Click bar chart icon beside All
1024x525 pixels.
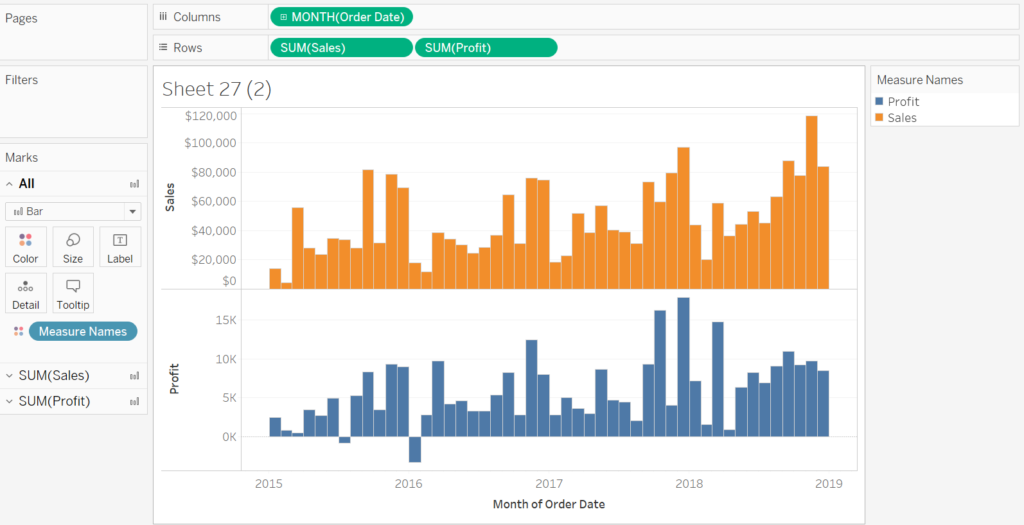pos(134,184)
